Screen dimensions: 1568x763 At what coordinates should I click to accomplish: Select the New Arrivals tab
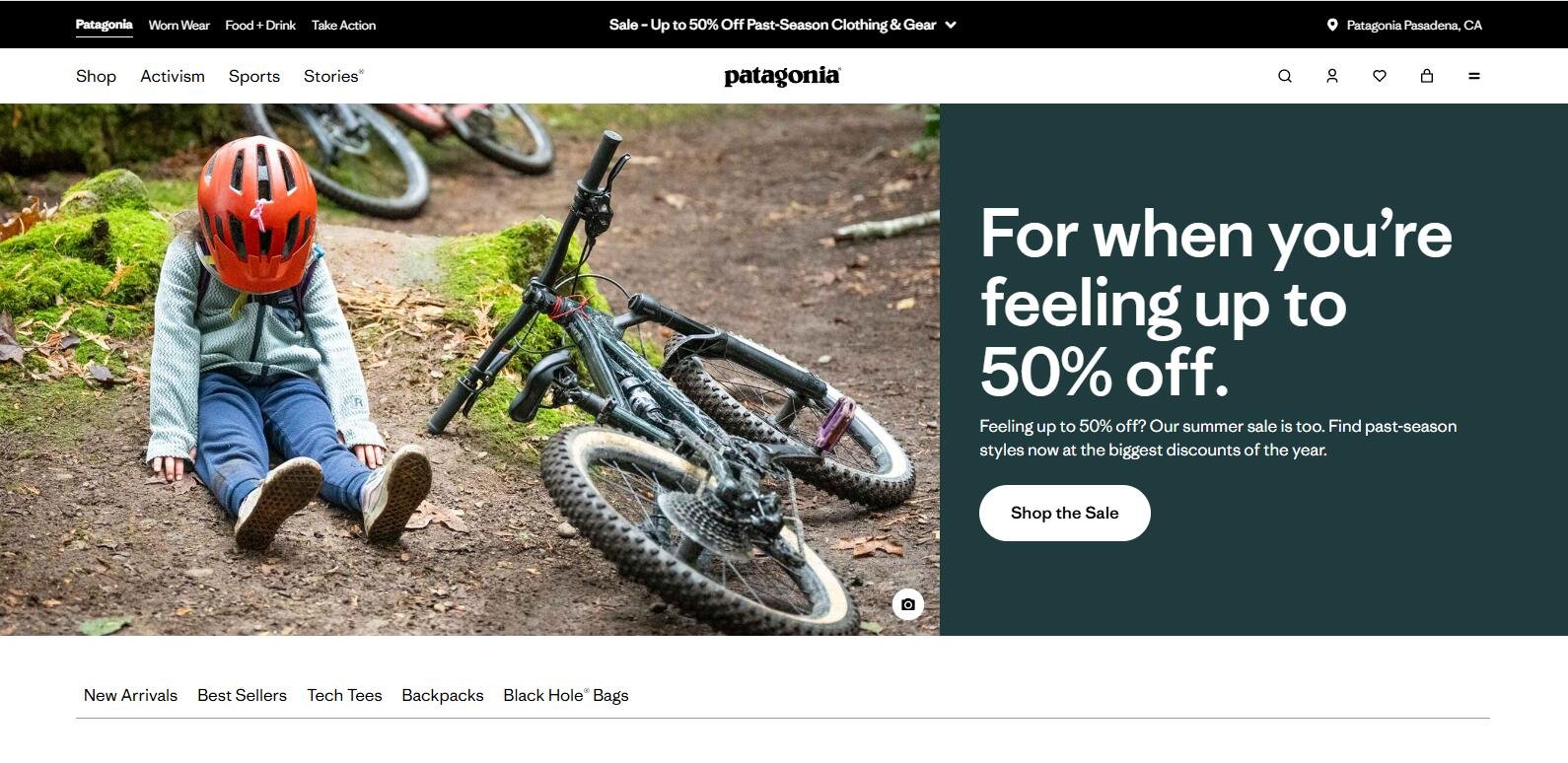pos(130,695)
